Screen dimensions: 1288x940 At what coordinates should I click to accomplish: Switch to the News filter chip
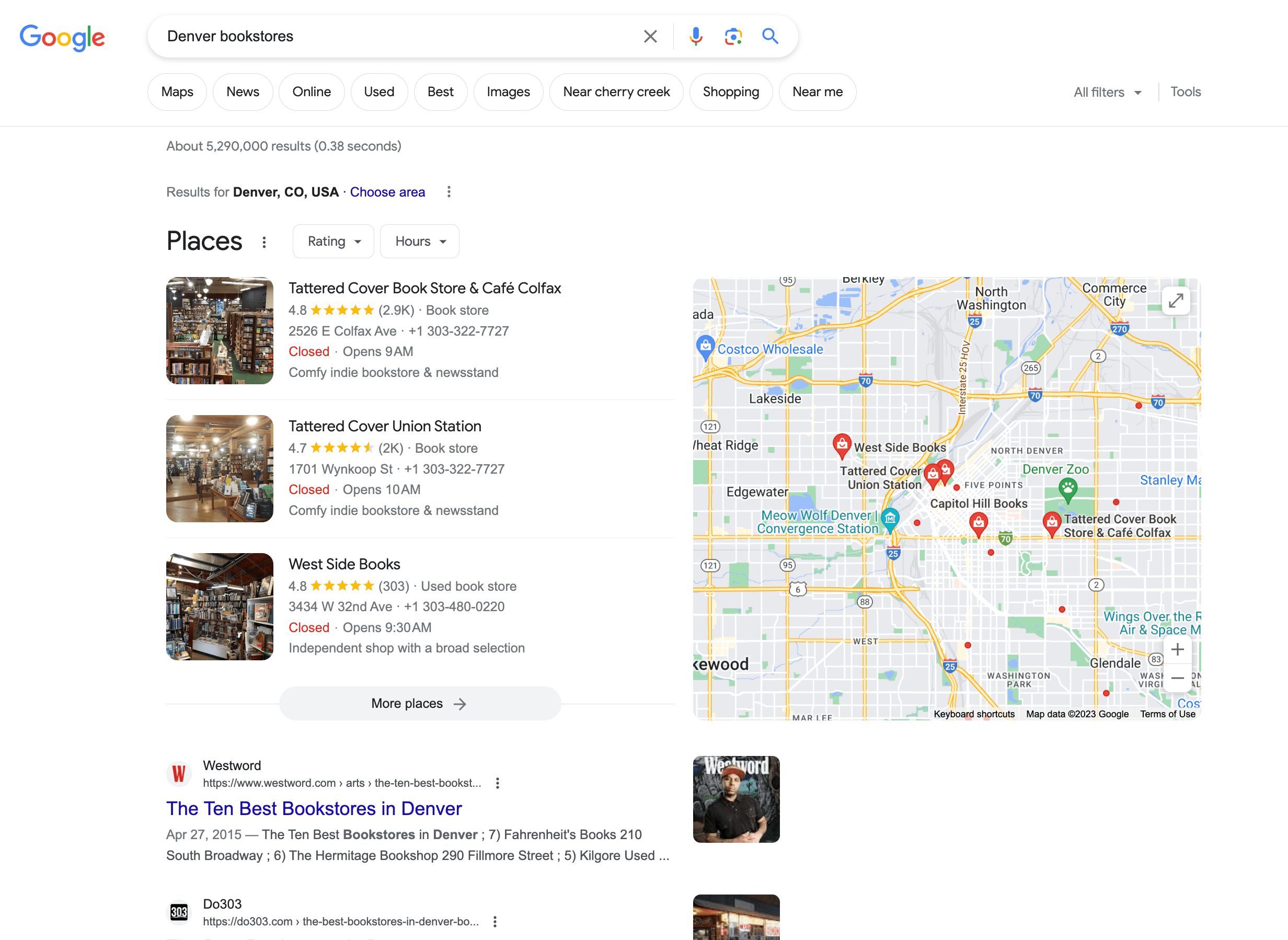click(243, 92)
